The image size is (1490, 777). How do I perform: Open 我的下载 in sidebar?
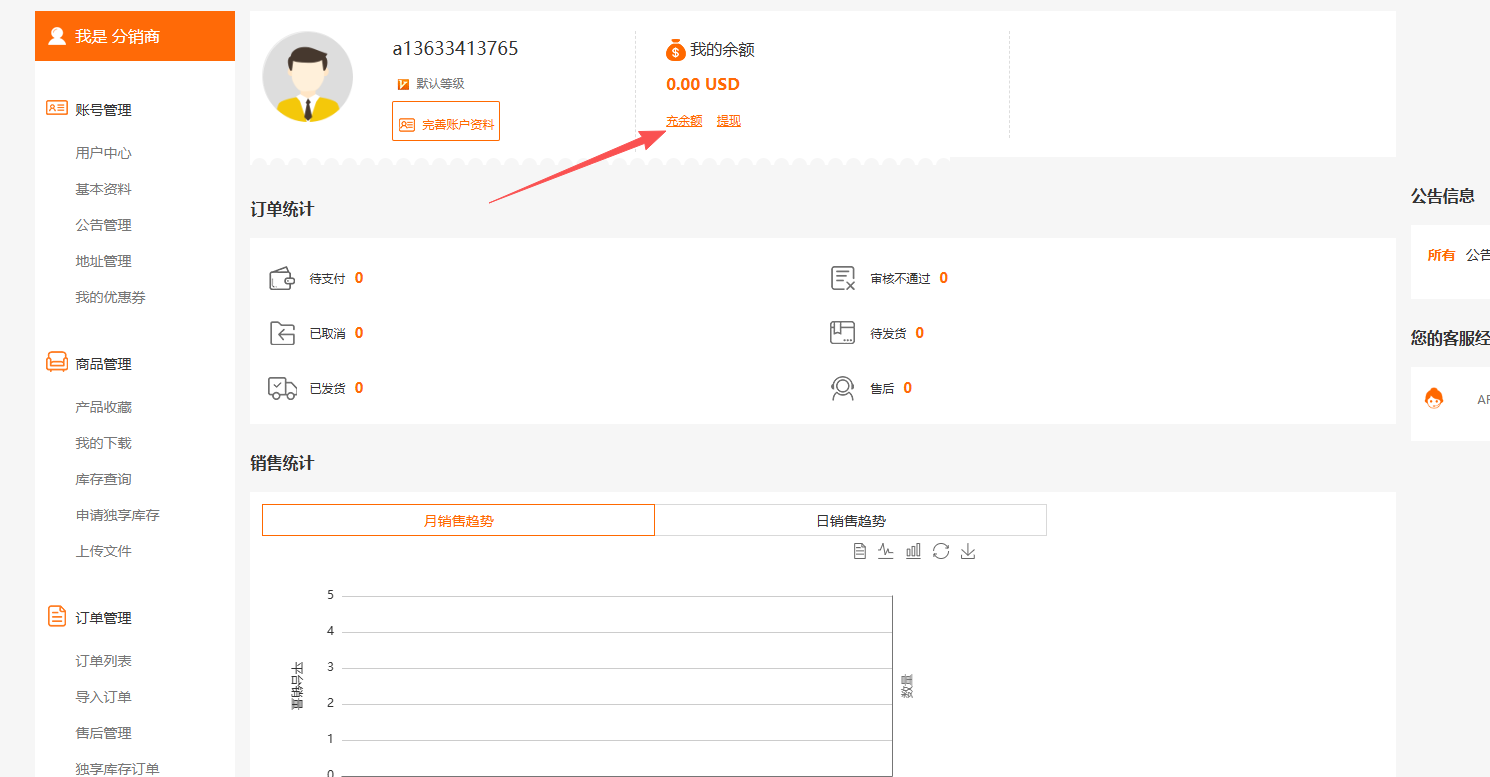coord(103,443)
